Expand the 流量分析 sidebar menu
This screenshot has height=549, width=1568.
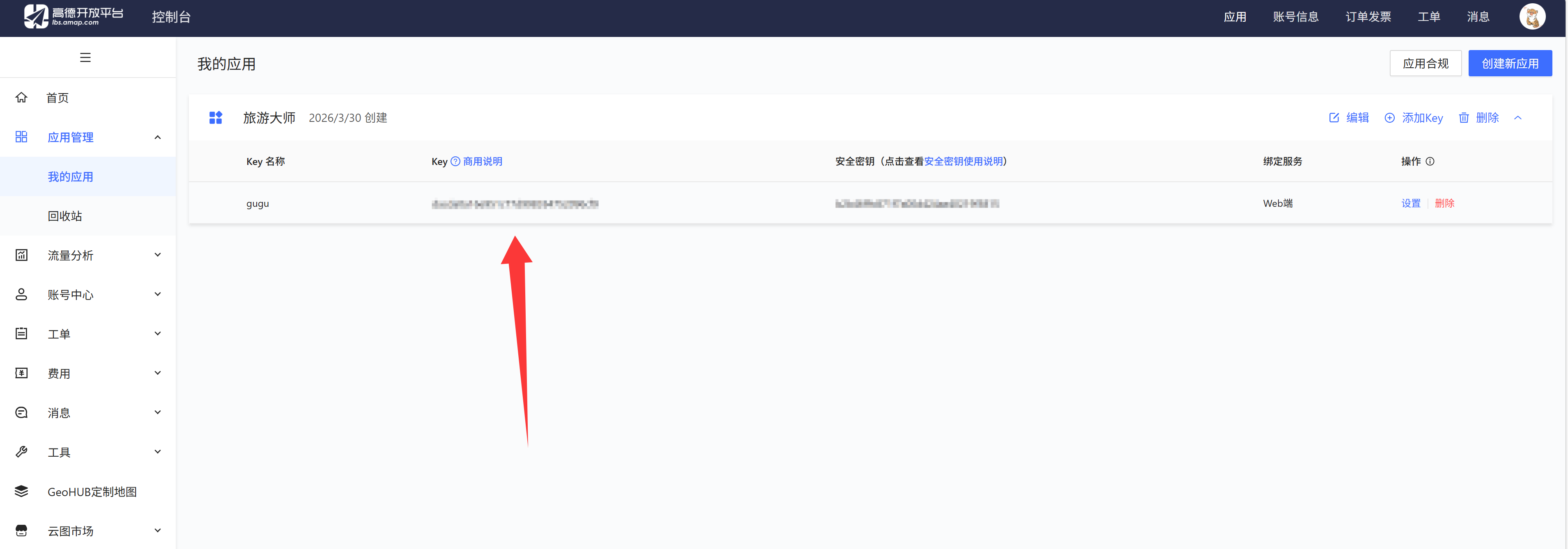(x=158, y=255)
